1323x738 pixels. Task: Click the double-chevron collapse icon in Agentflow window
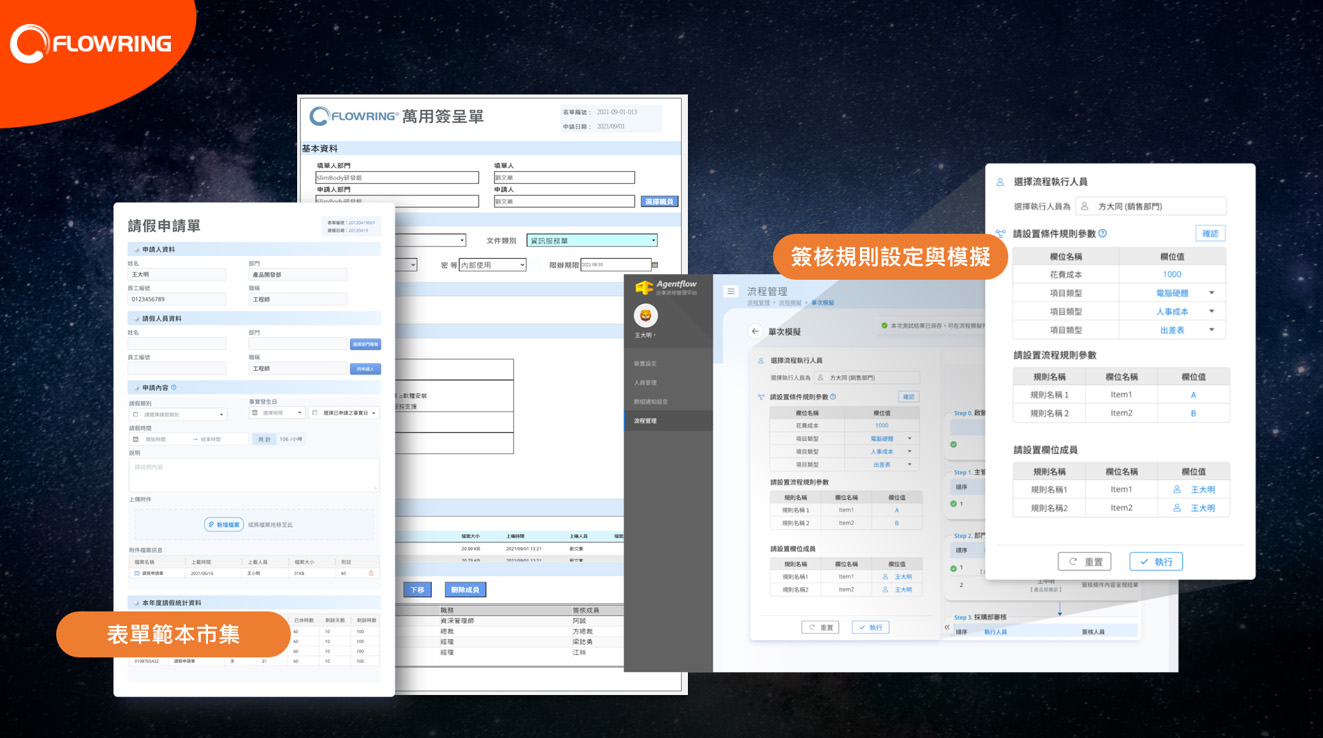[947, 627]
